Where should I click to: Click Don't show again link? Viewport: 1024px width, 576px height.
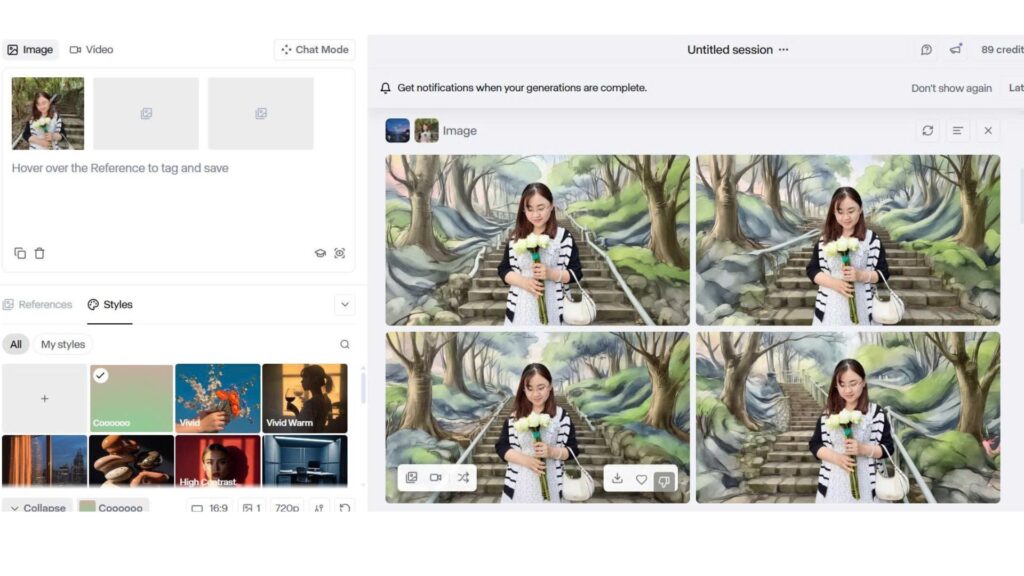tap(951, 88)
